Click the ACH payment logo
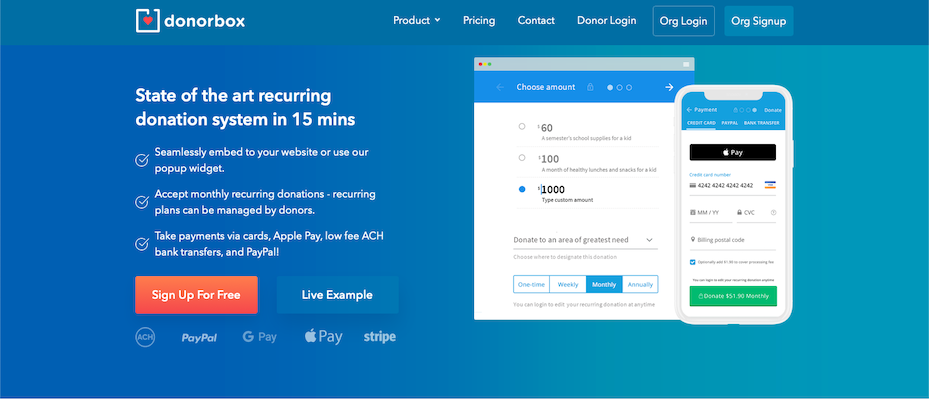 click(145, 337)
